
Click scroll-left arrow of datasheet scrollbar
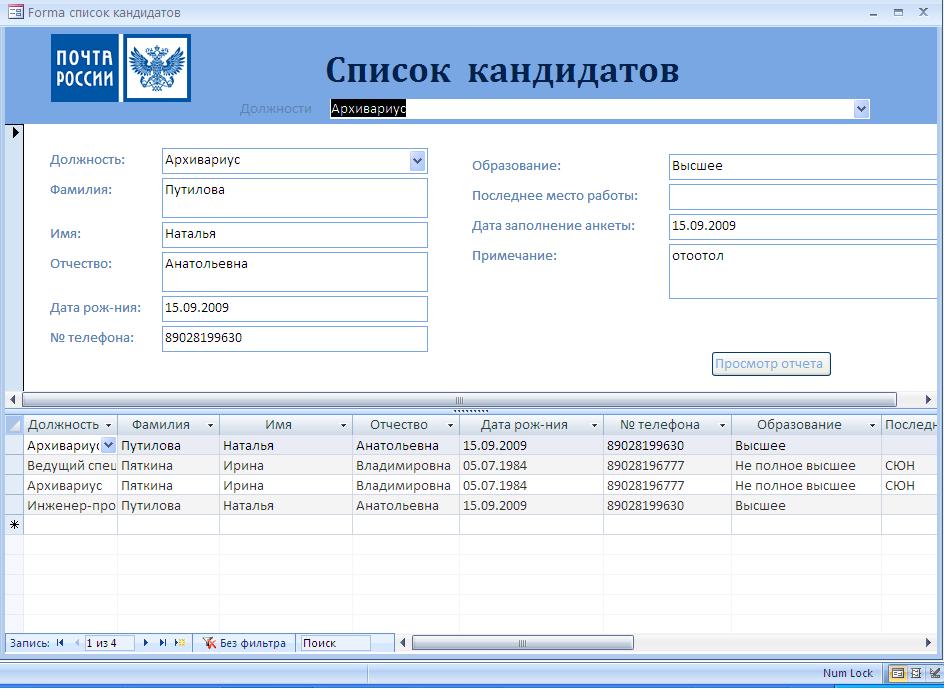pos(403,643)
